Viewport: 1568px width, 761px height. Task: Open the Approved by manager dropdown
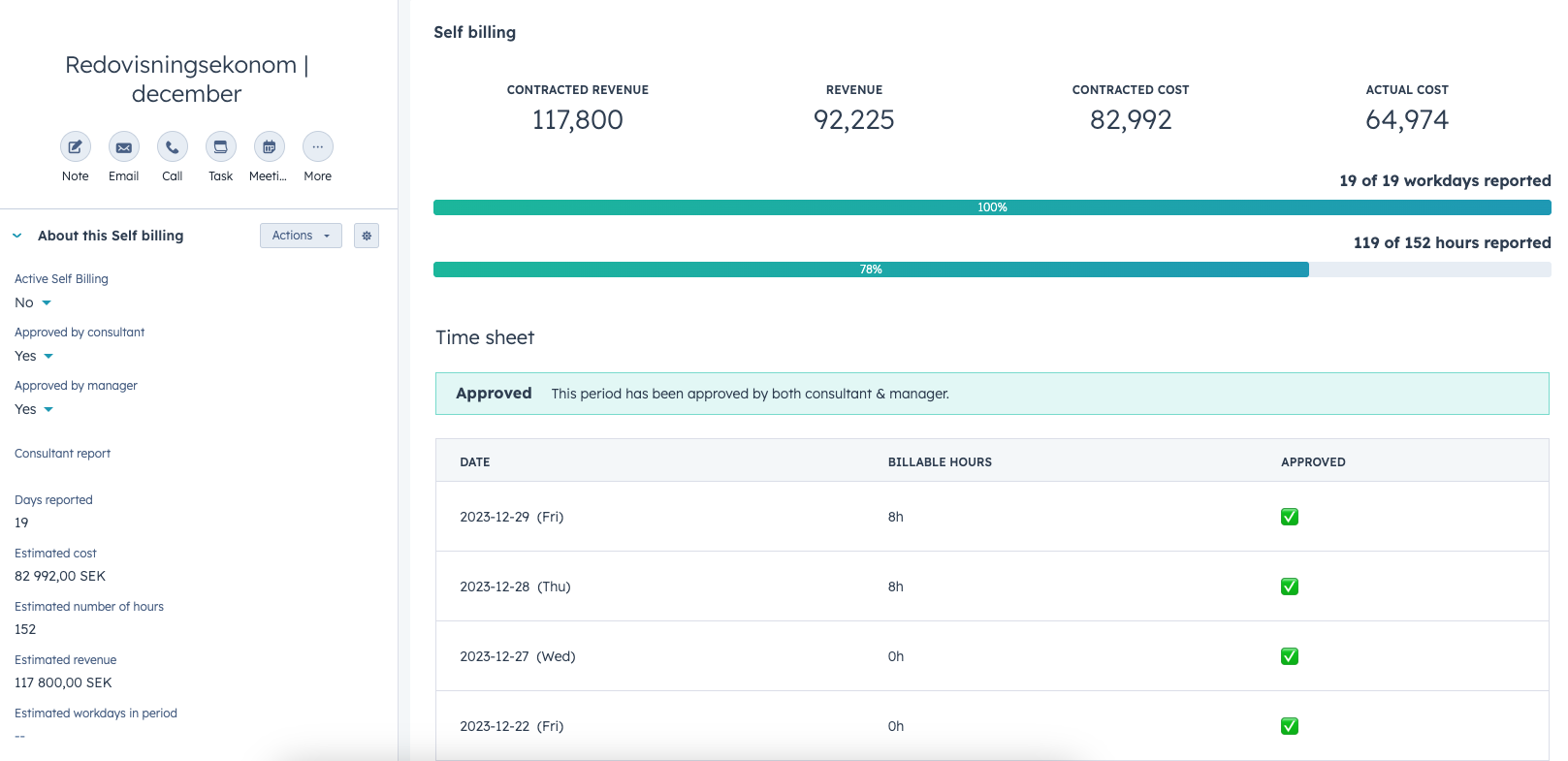(x=35, y=410)
